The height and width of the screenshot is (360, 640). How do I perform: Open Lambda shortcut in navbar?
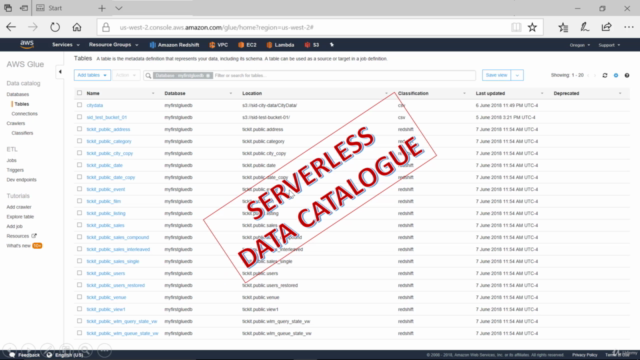280,45
